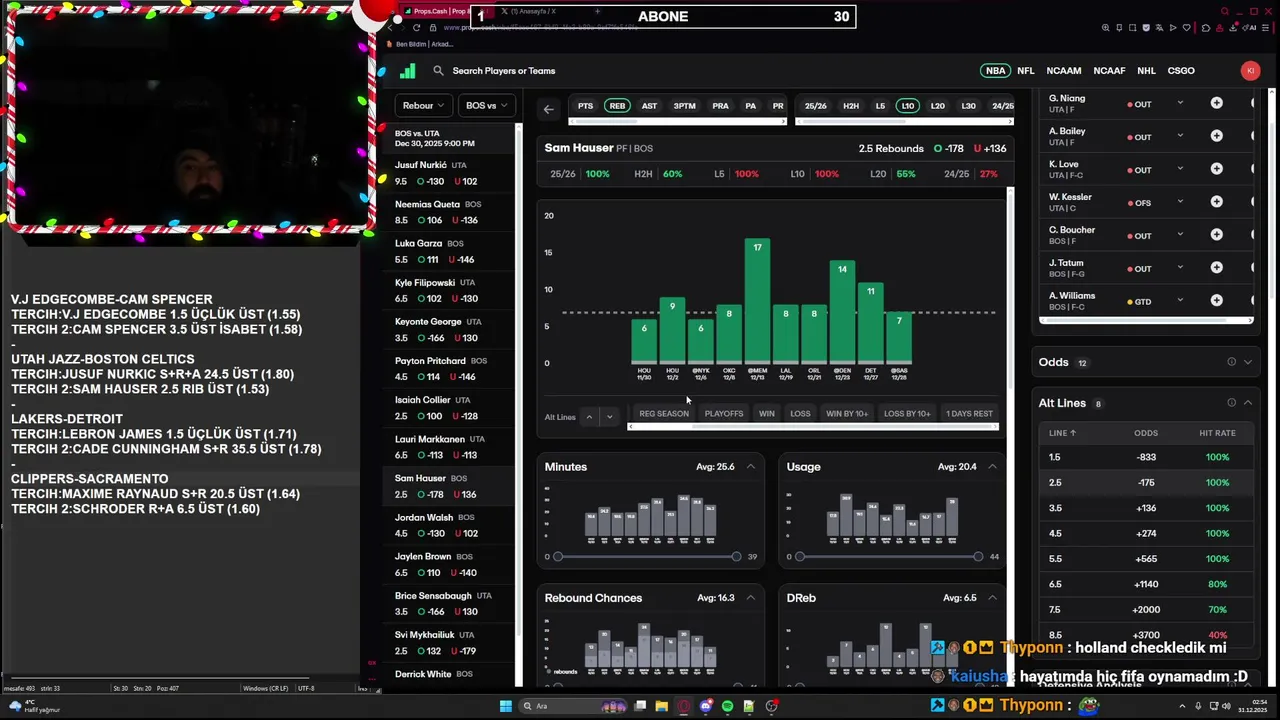This screenshot has height=720, width=1280.
Task: Toggle the LOSS BY 10+ filter
Action: click(907, 413)
